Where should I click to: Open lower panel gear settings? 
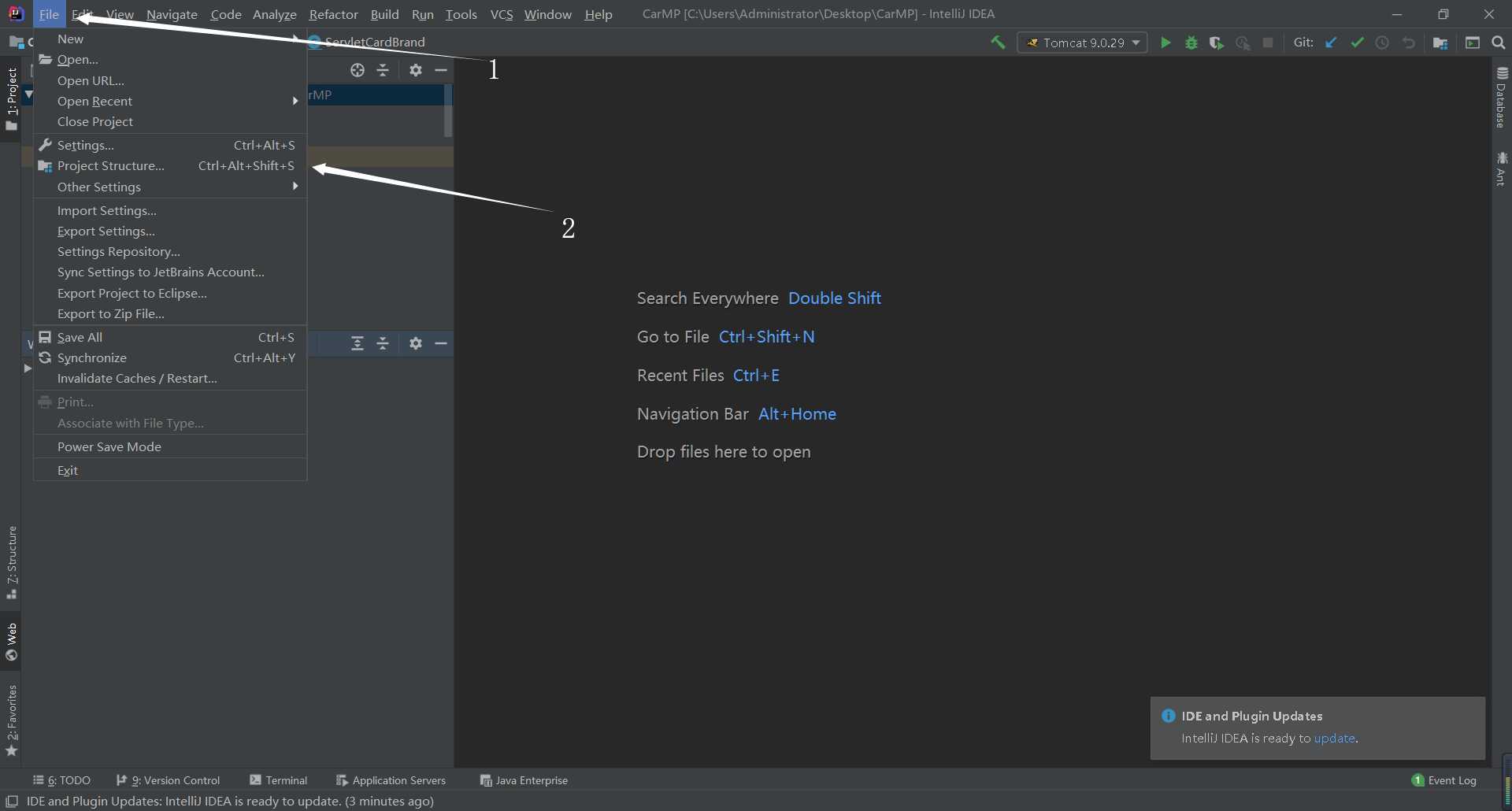416,343
